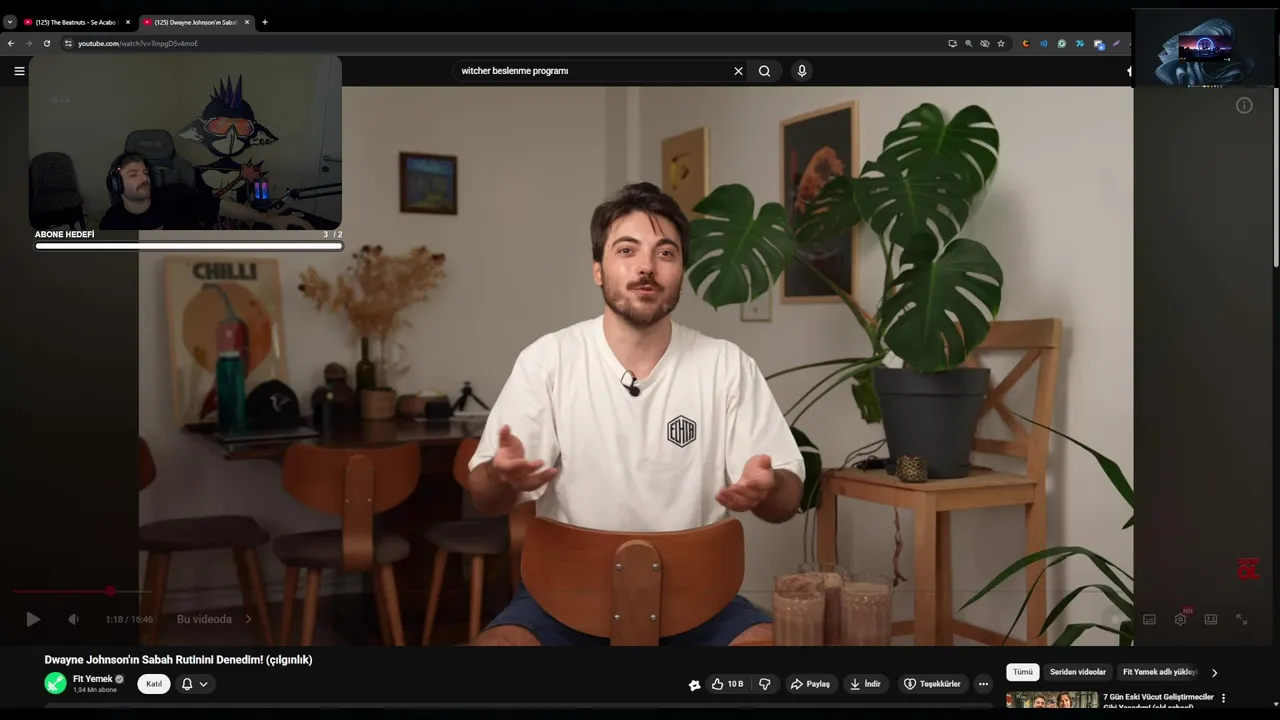Viewport: 1280px width, 720px height.
Task: Click the orange 'C' browser extension icon
Action: coord(1025,43)
